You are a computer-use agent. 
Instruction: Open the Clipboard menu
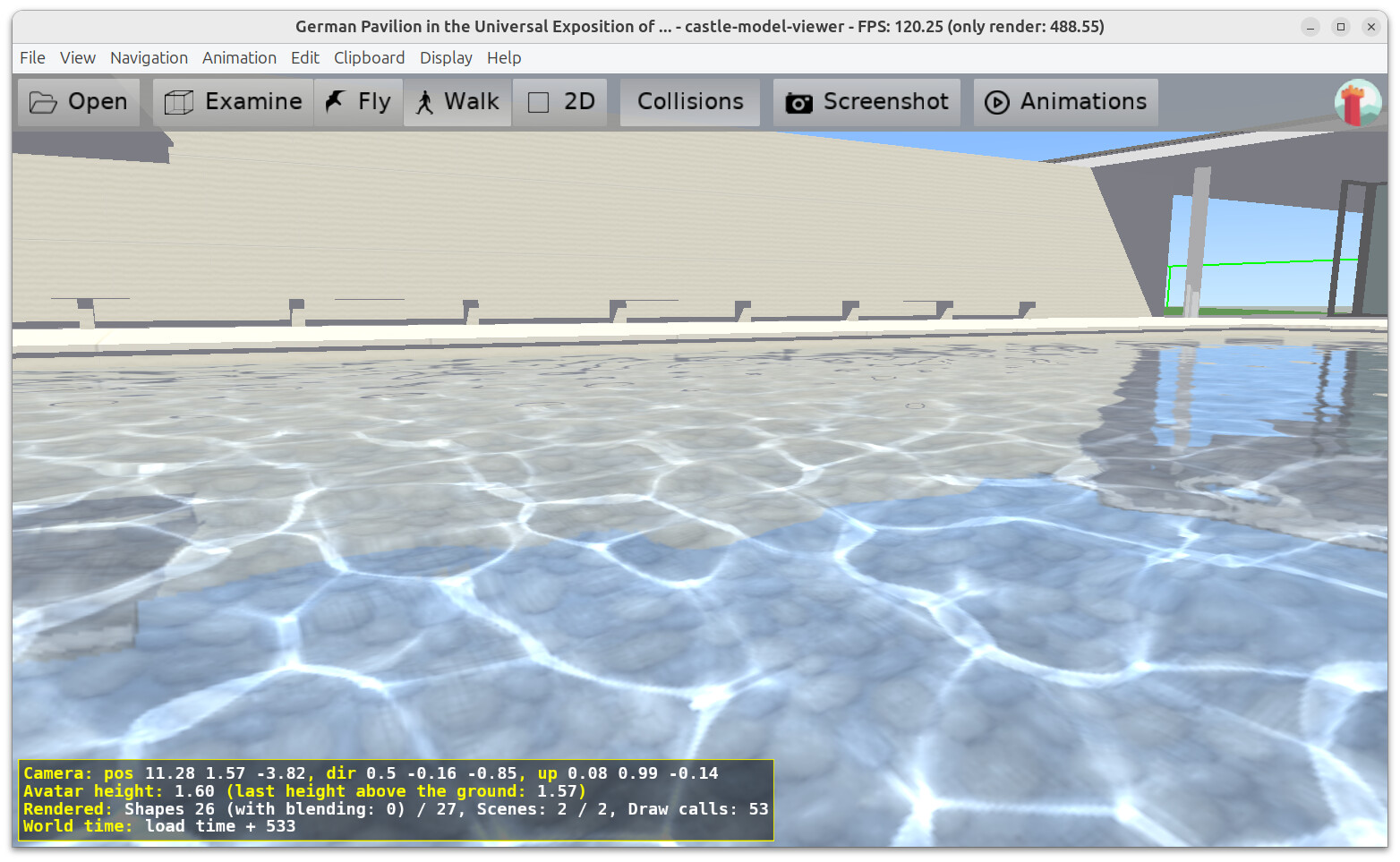pos(369,58)
